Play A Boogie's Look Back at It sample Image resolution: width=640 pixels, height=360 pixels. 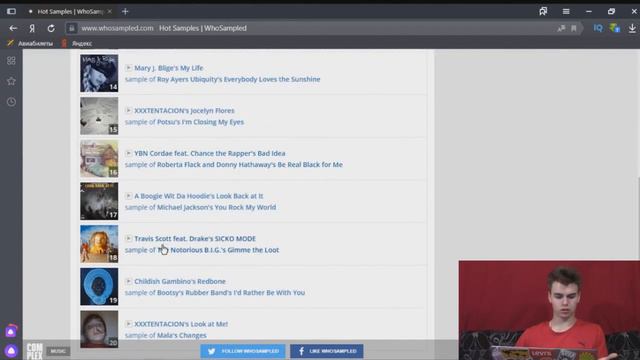[x=128, y=196]
